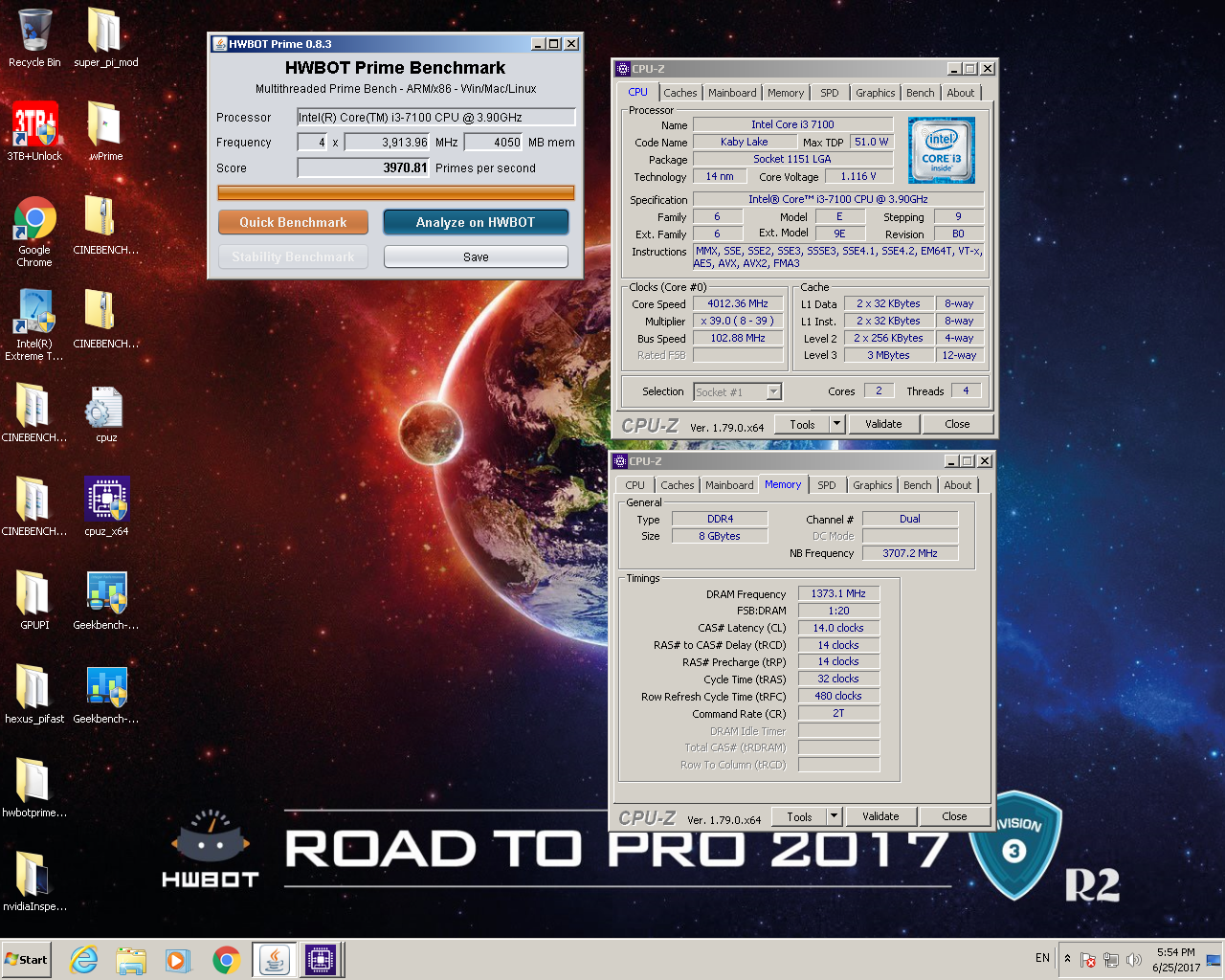Image resolution: width=1225 pixels, height=980 pixels.
Task: Switch to CPU tab in lower CPU-Z
Action: click(x=635, y=485)
